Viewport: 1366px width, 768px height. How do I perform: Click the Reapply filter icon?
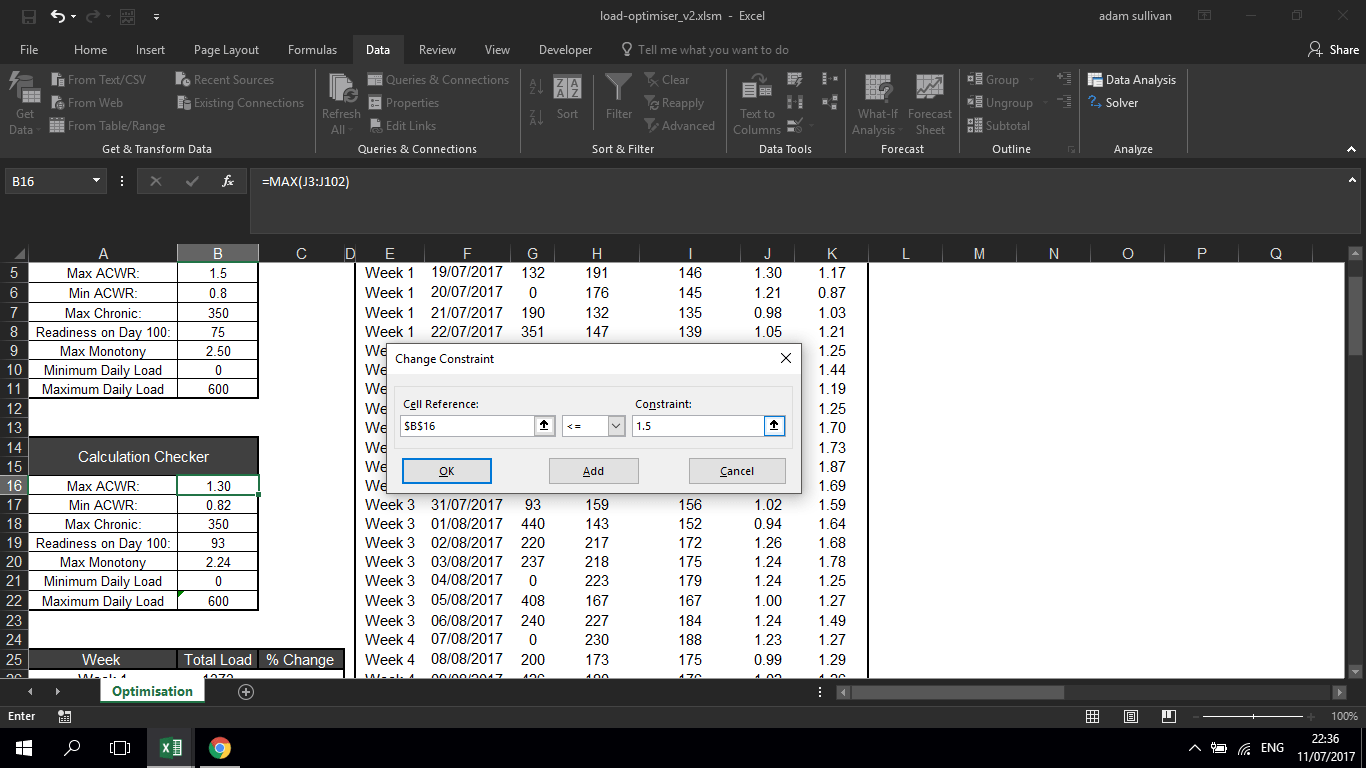[x=675, y=102]
